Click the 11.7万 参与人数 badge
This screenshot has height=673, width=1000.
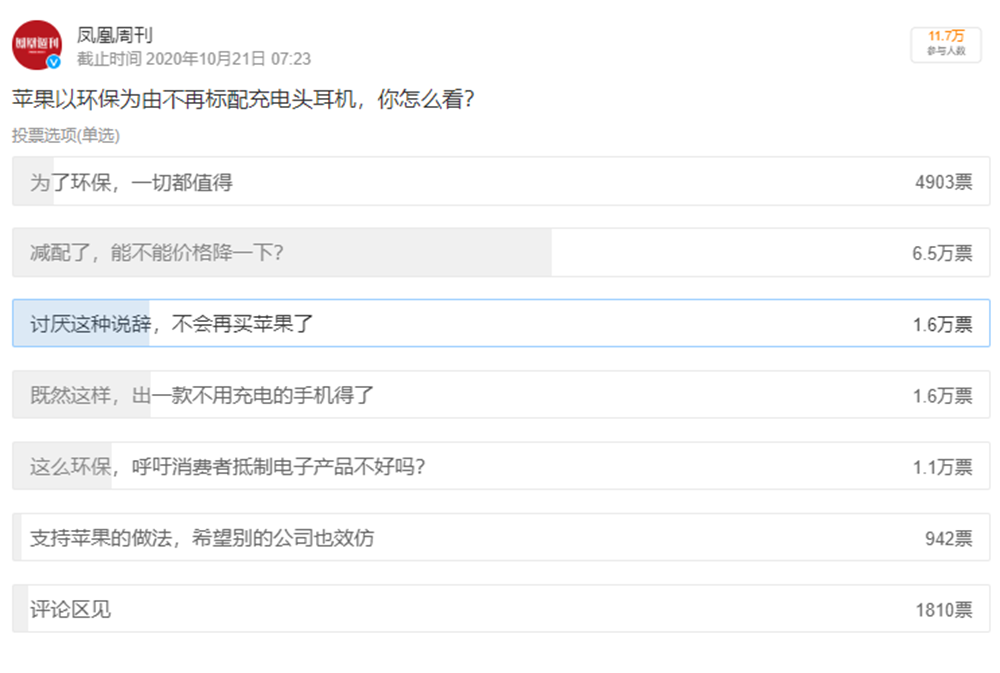click(x=945, y=44)
